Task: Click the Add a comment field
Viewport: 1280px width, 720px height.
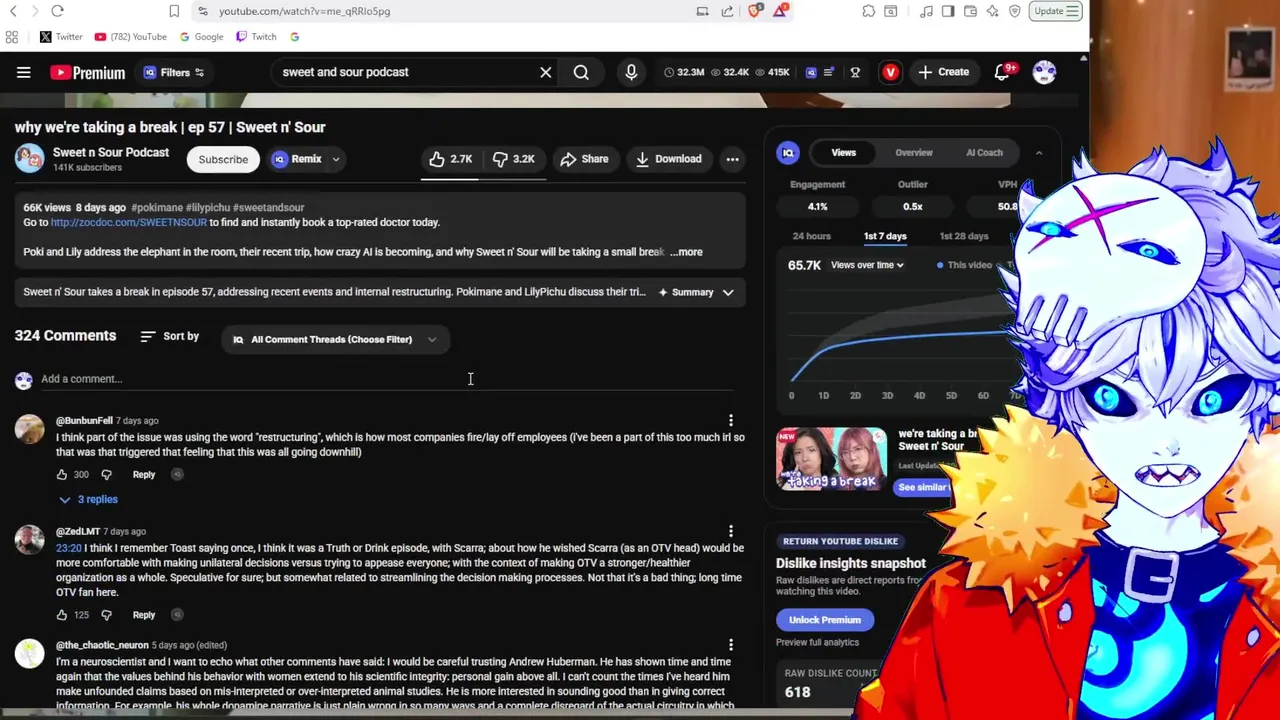Action: (x=387, y=379)
